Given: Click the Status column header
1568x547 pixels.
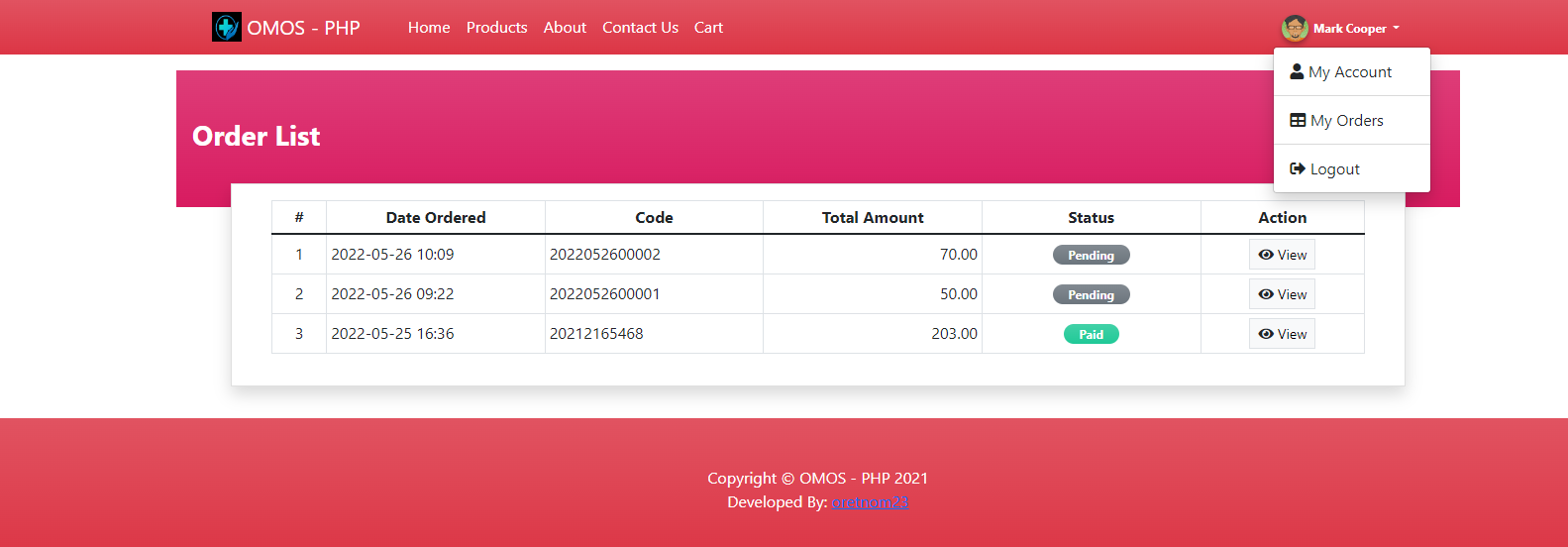Looking at the screenshot, I should click(1091, 218).
